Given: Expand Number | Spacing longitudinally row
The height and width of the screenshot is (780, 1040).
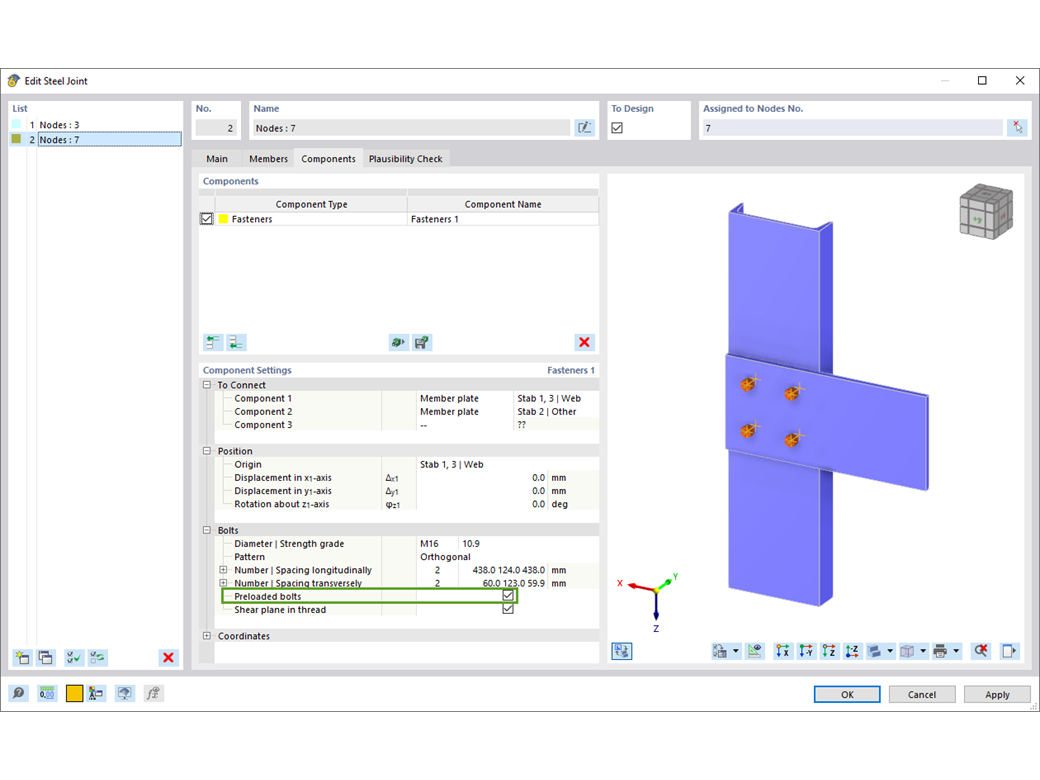Looking at the screenshot, I should pos(224,570).
